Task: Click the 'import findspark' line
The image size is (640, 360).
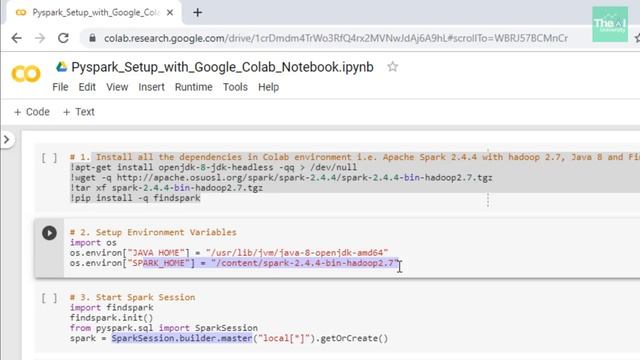Action: (x=112, y=307)
